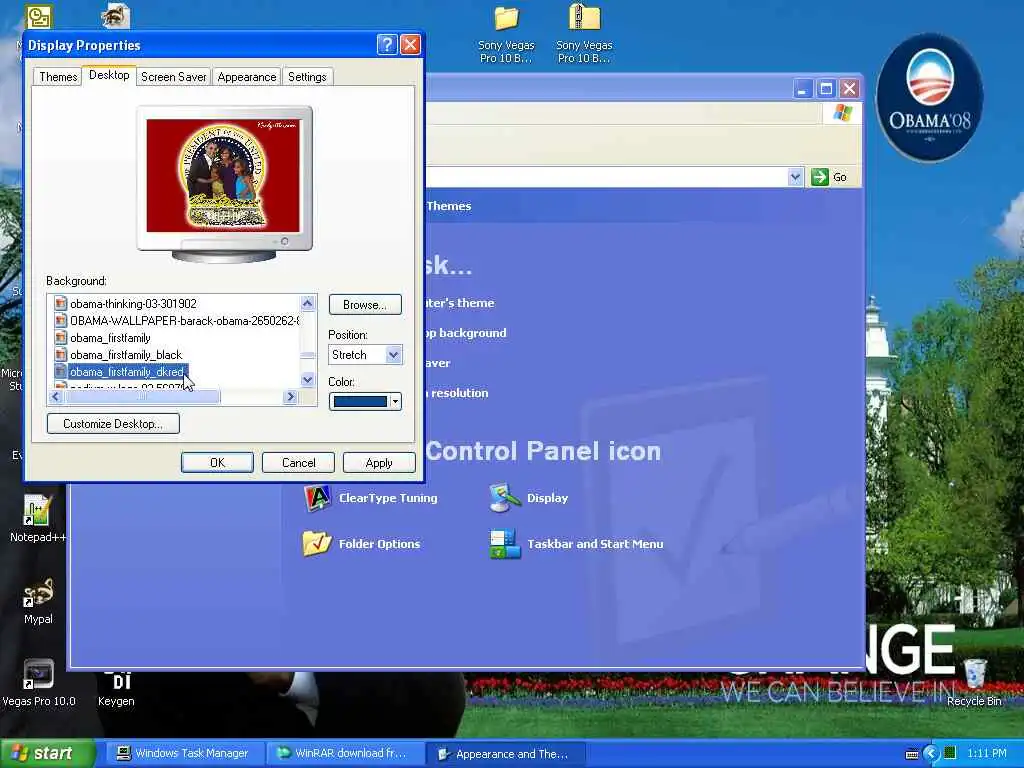Switch to the Appearance tab

pyautogui.click(x=247, y=77)
